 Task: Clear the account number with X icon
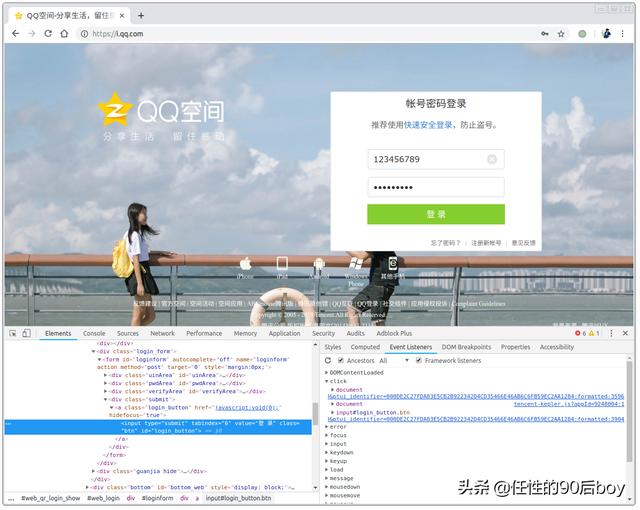tap(492, 159)
